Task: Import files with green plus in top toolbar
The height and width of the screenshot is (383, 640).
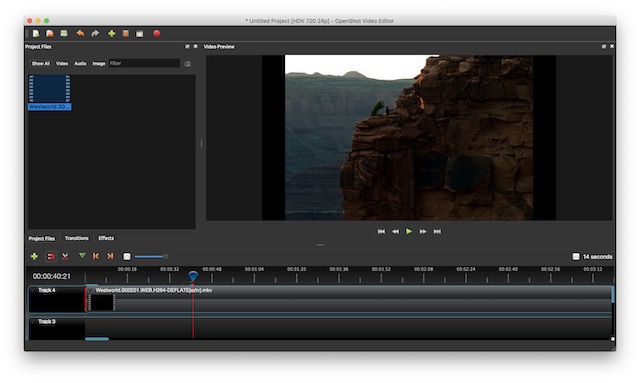Action: 111,33
